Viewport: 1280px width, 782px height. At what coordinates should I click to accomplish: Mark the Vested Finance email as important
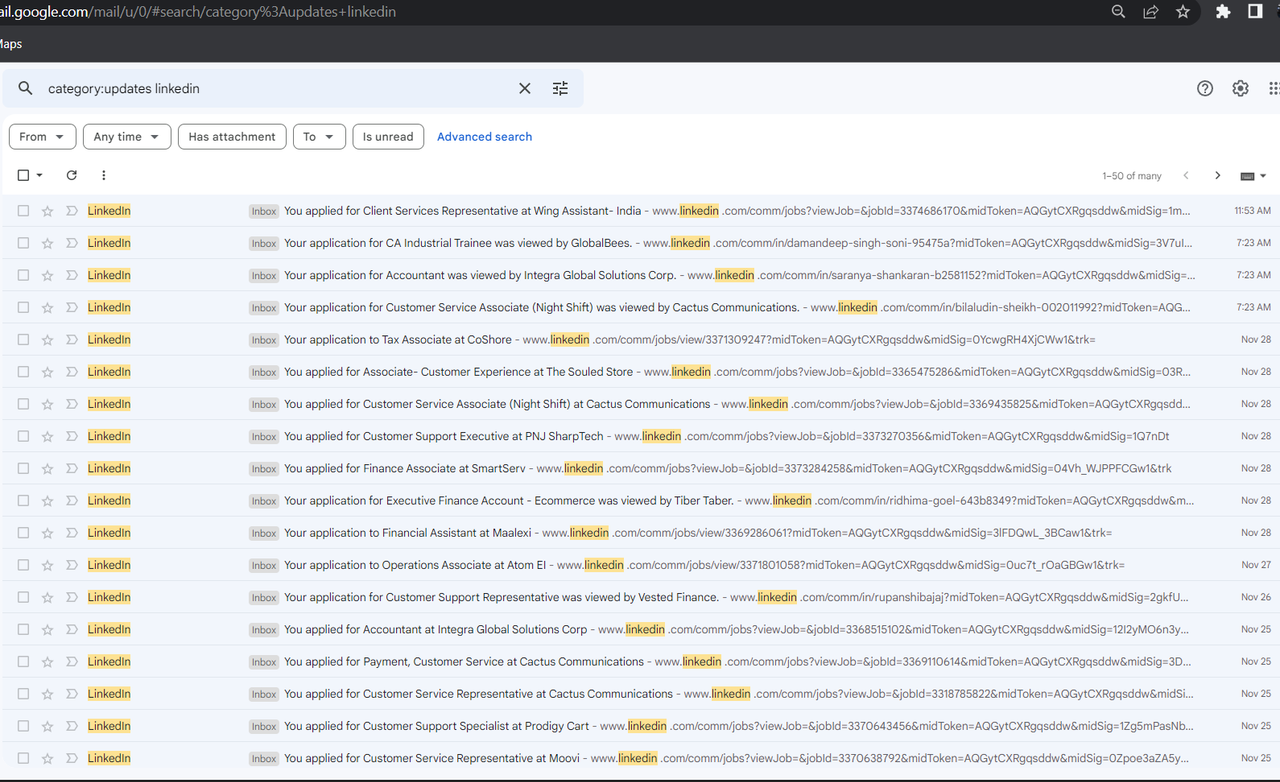72,597
